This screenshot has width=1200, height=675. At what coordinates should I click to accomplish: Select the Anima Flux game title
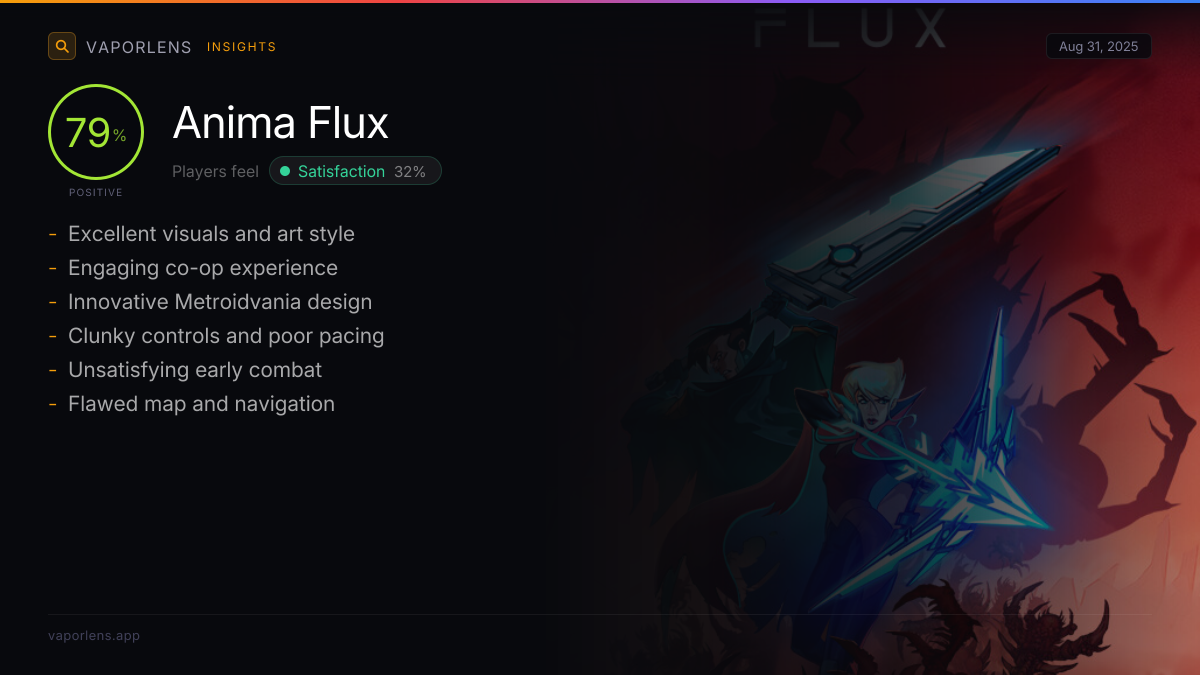[x=281, y=123]
